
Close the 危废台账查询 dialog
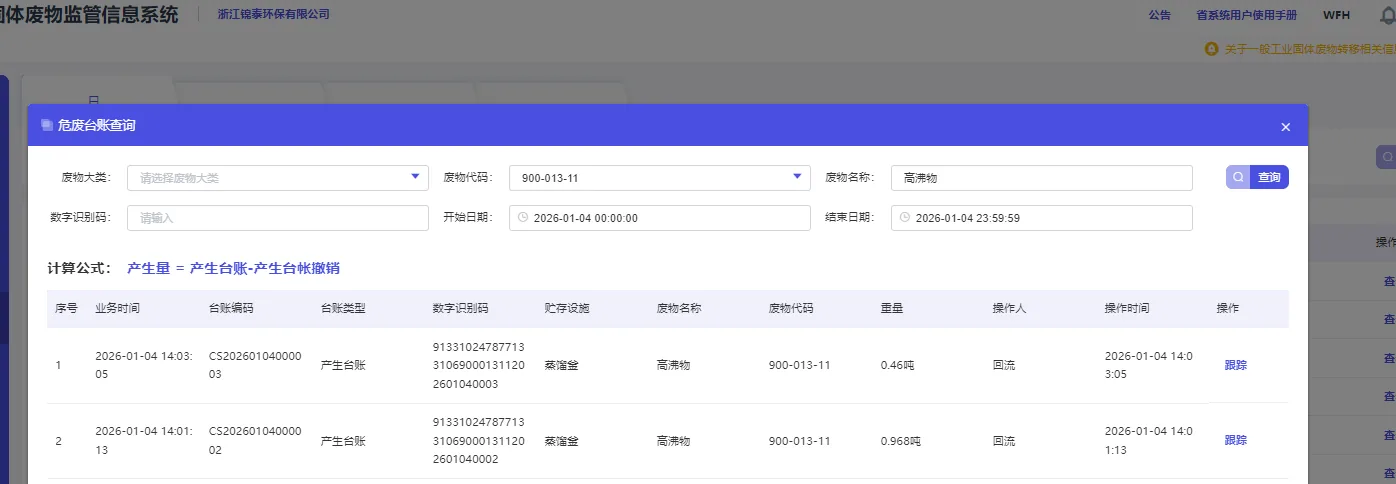[1286, 127]
